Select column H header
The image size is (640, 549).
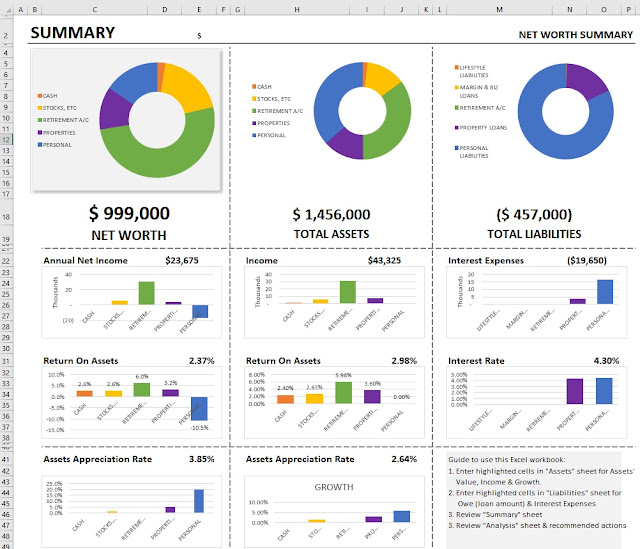click(x=297, y=9)
